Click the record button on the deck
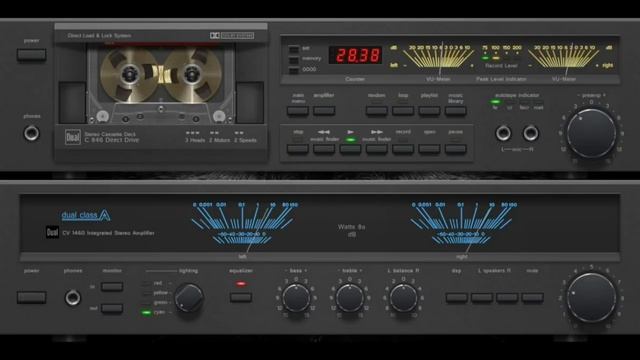This screenshot has width=640, height=360. tap(403, 149)
